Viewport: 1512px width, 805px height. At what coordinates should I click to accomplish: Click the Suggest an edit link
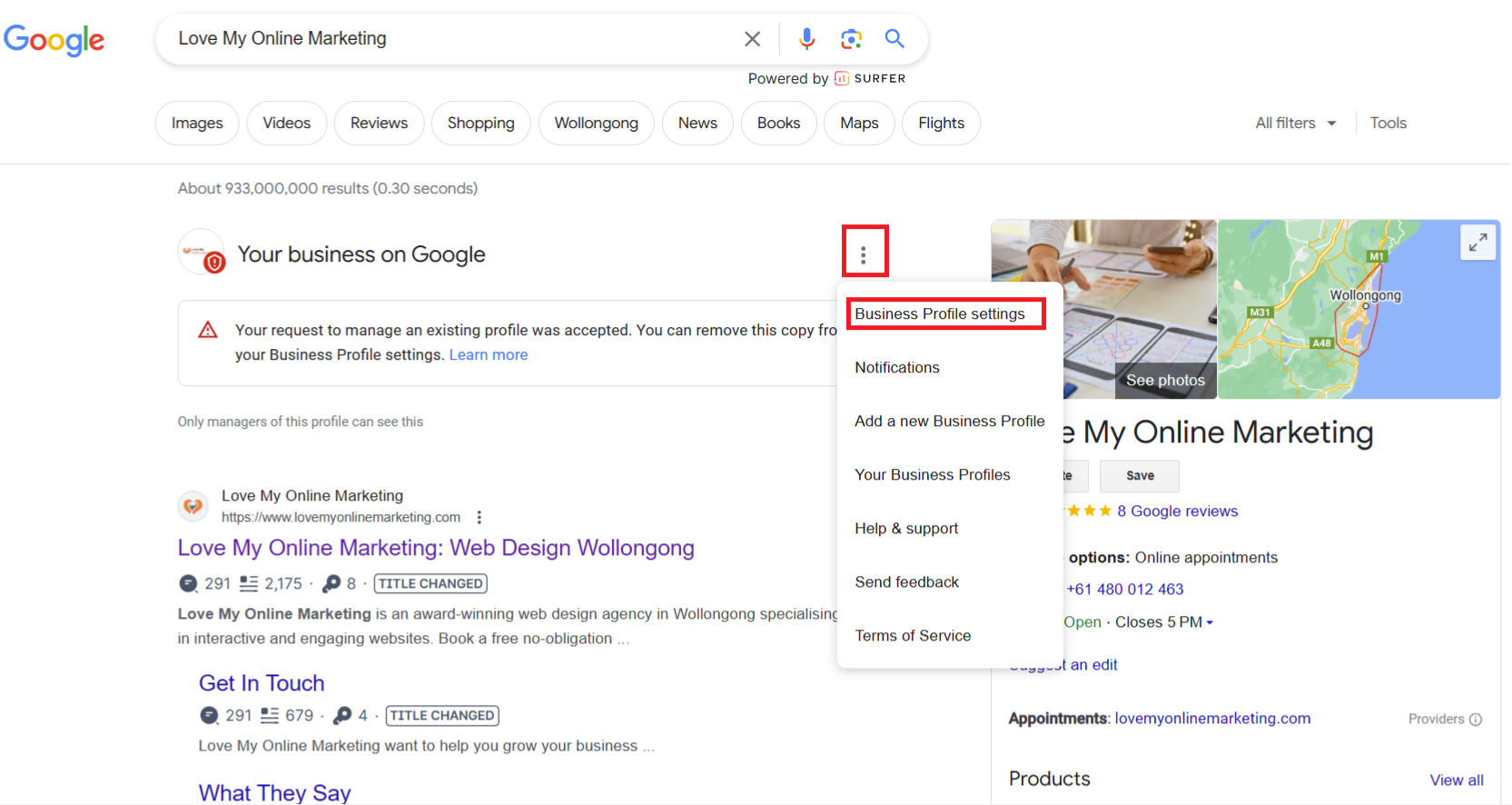[1063, 664]
